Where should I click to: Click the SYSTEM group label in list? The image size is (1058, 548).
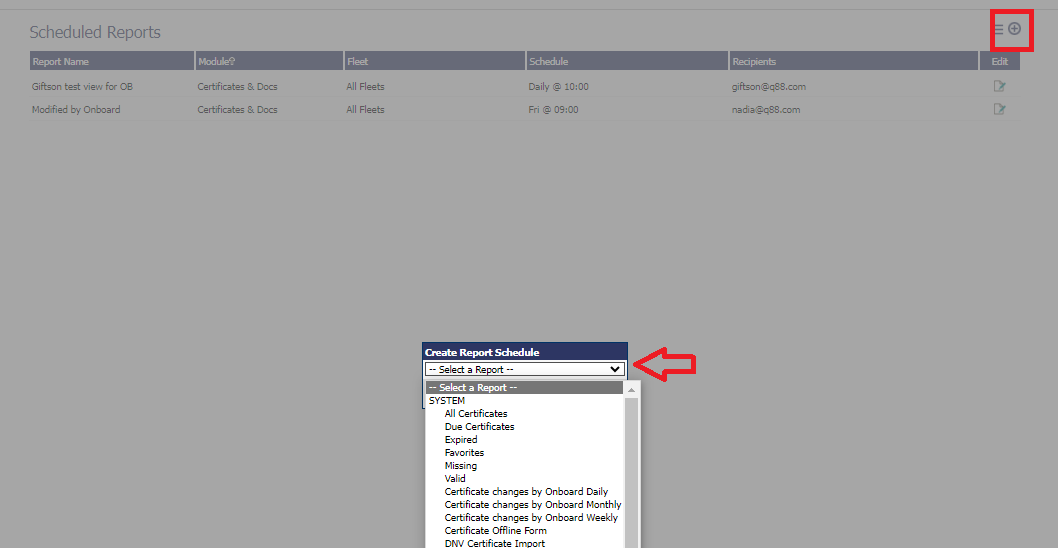pos(447,401)
